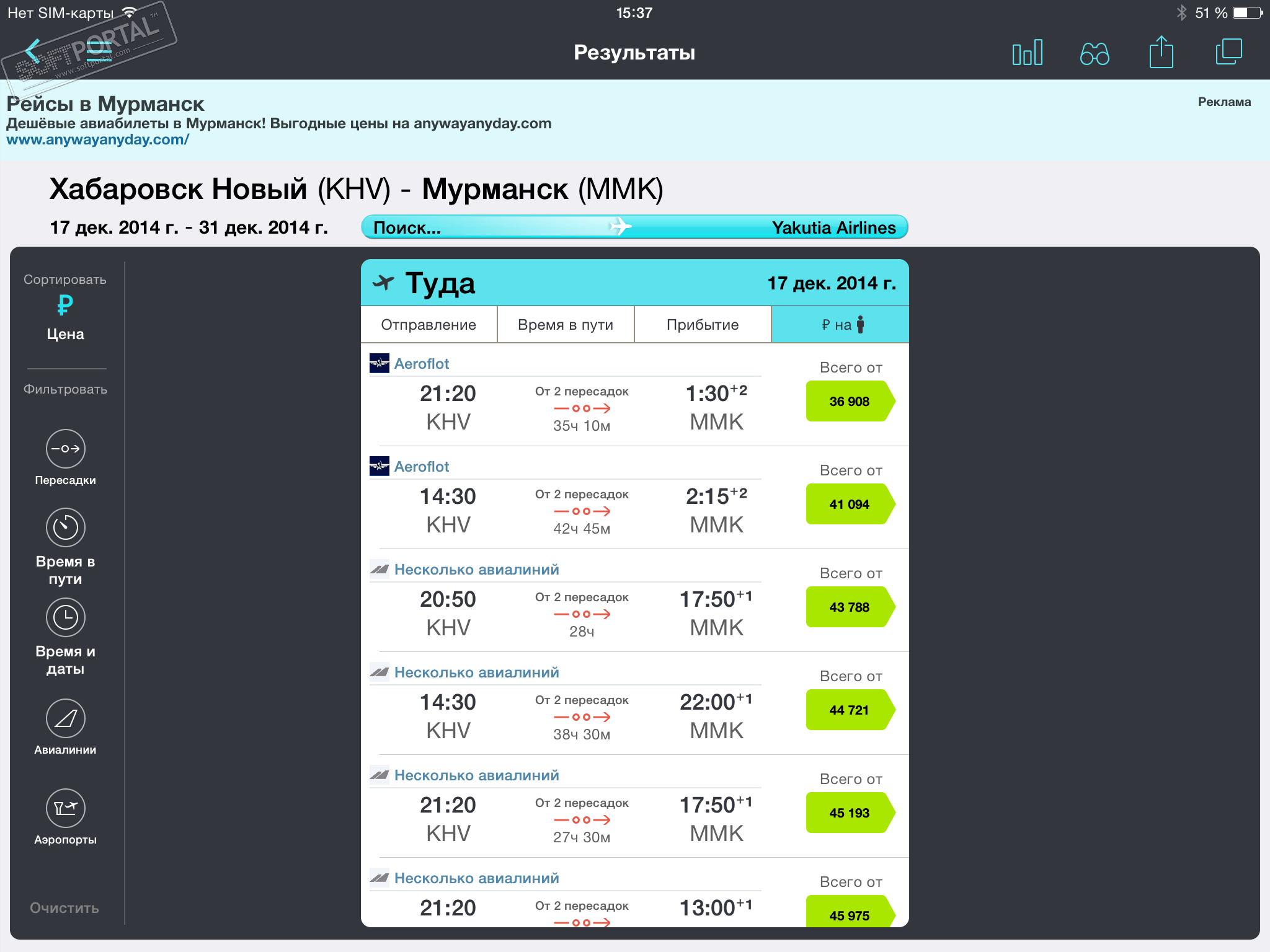Sort by Прибытие column tab
This screenshot has height=952, width=1270.
[x=703, y=325]
